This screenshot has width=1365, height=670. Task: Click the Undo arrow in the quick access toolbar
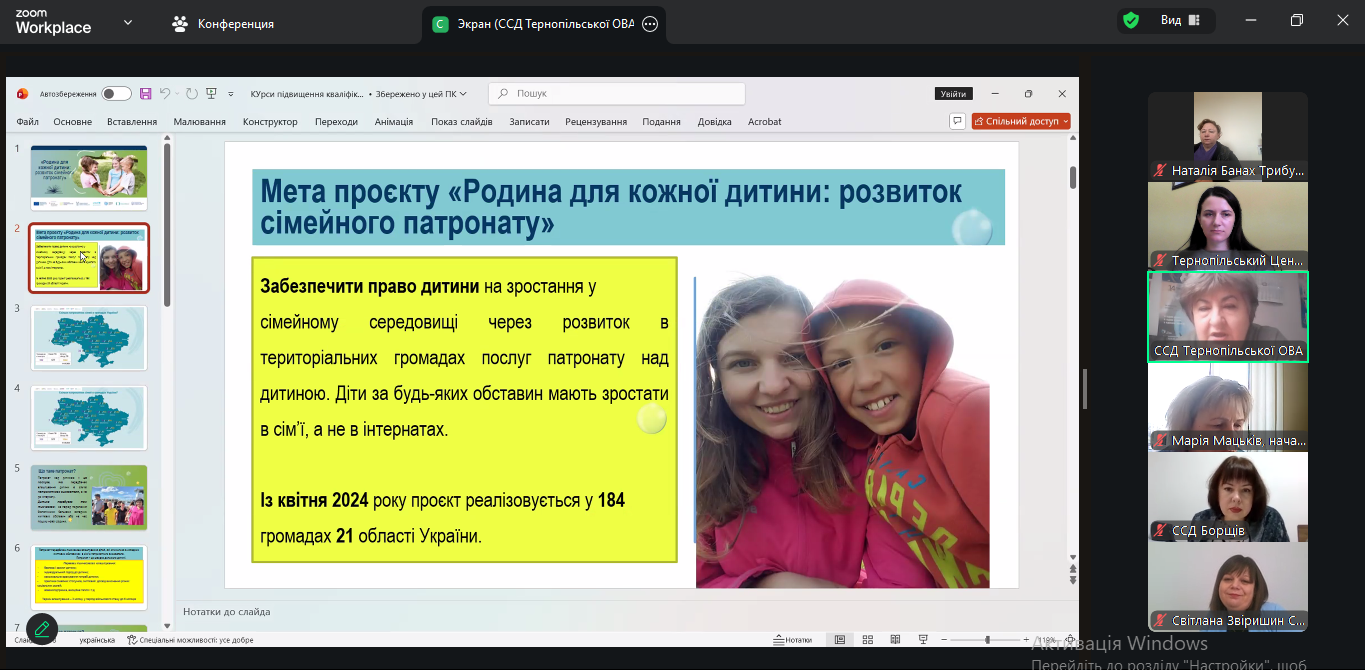click(x=165, y=94)
